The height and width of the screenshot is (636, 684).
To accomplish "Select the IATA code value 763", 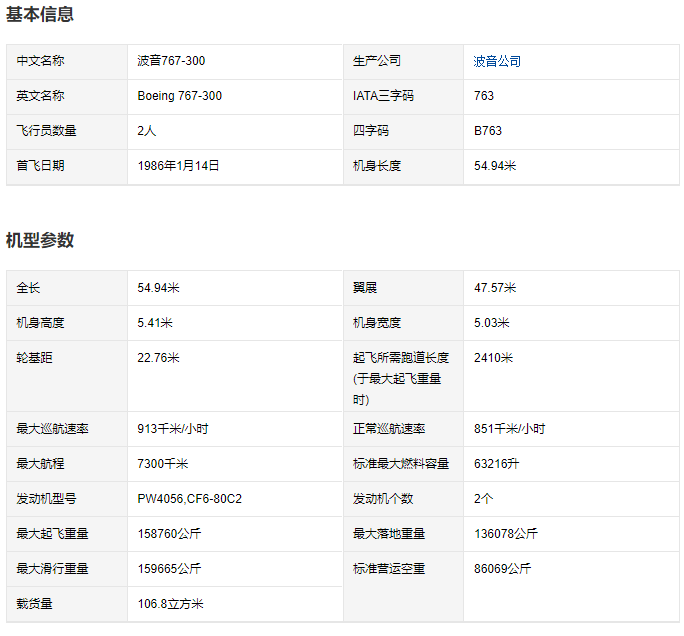I will [x=484, y=96].
